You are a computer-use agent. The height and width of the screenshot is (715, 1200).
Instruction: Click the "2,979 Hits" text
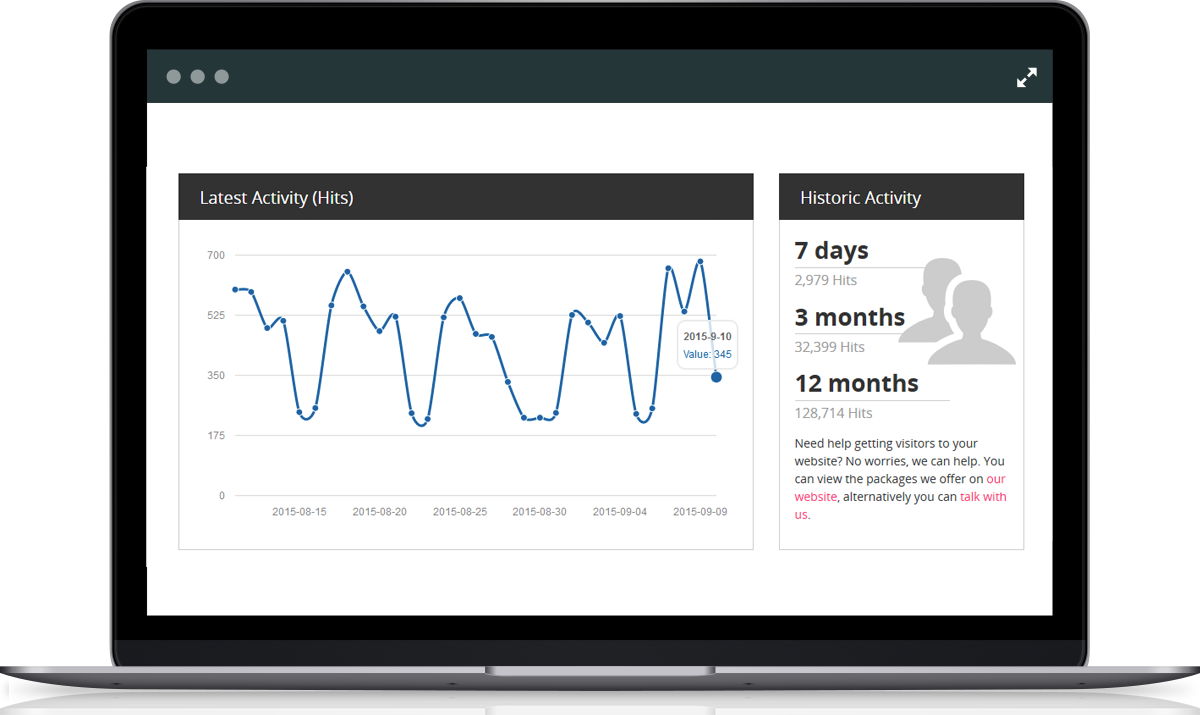pyautogui.click(x=825, y=280)
